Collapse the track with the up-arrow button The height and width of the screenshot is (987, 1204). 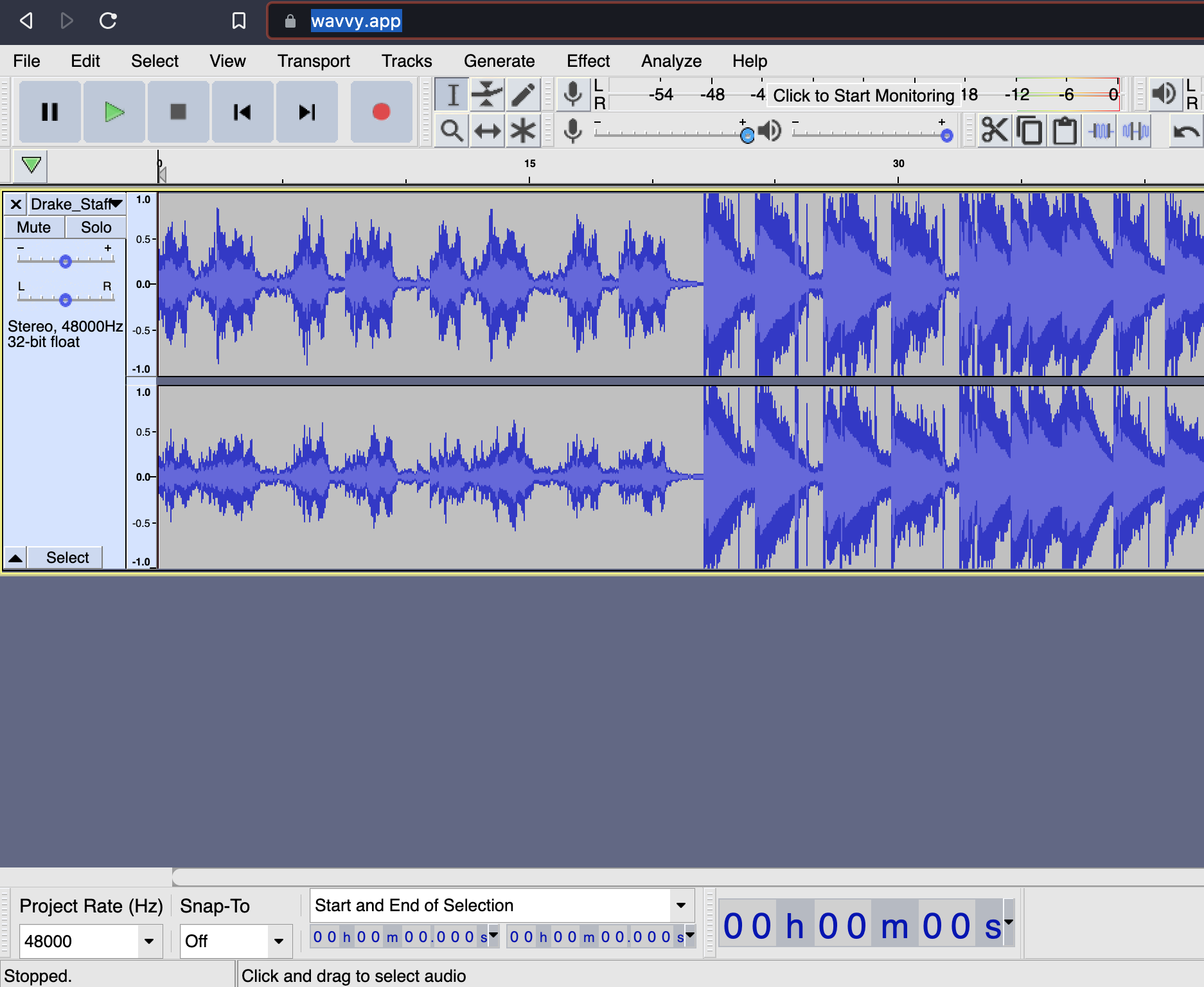click(x=15, y=558)
